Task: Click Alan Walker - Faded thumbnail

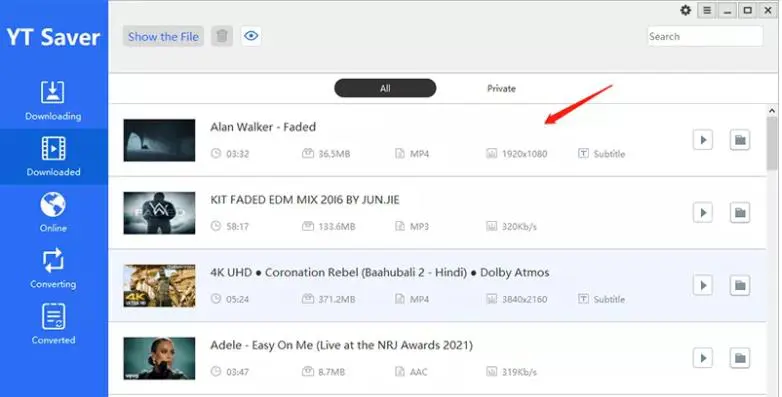Action: (159, 140)
